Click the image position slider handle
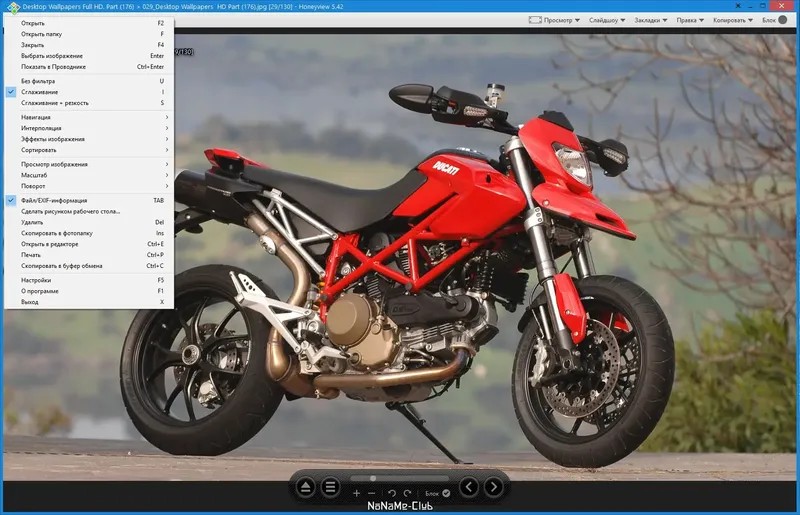The height and width of the screenshot is (515, 800). pos(373,479)
